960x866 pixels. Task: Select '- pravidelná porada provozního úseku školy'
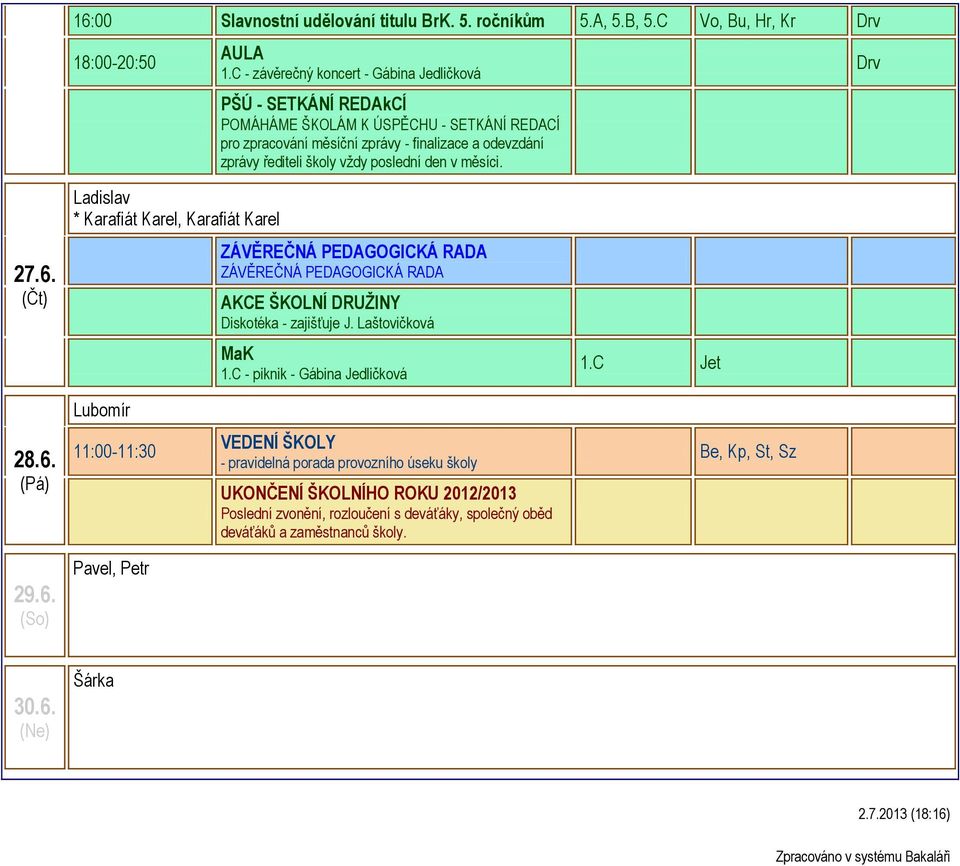(x=348, y=463)
